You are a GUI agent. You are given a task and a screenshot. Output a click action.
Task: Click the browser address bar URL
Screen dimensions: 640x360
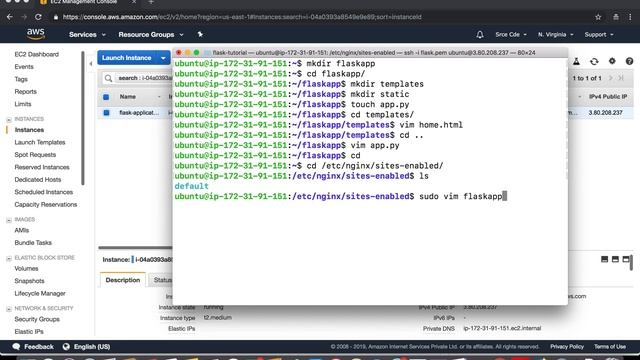click(x=242, y=17)
